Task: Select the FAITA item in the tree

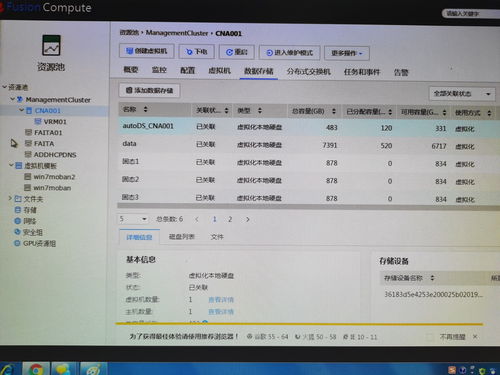Action: pyautogui.click(x=44, y=143)
